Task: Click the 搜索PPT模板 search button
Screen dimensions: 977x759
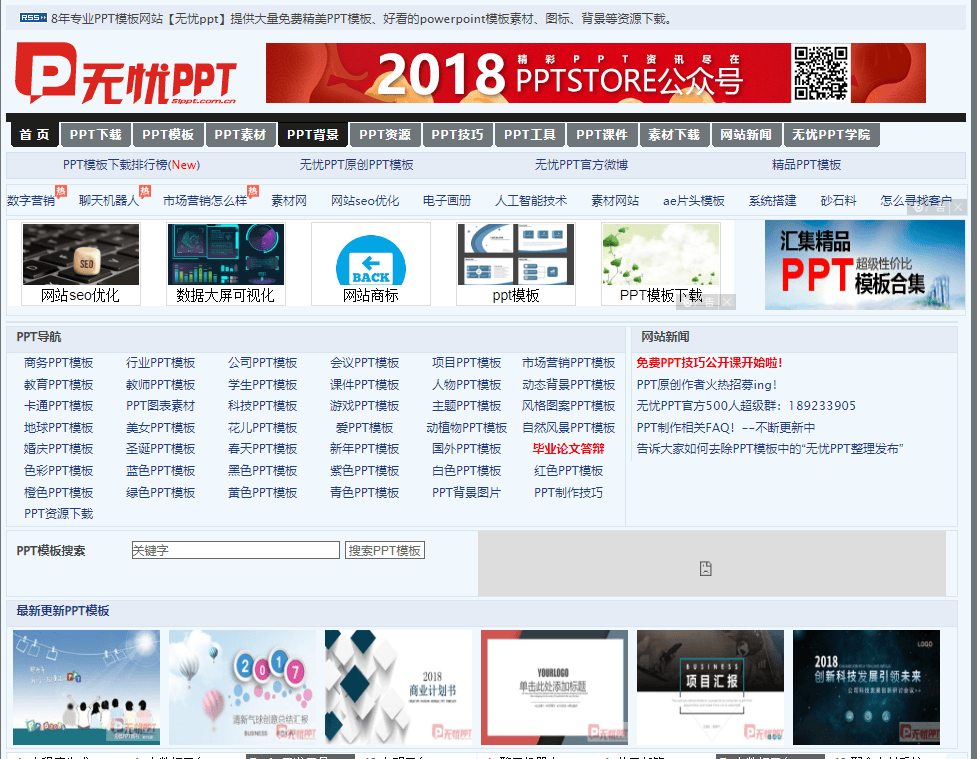Action: 385,549
